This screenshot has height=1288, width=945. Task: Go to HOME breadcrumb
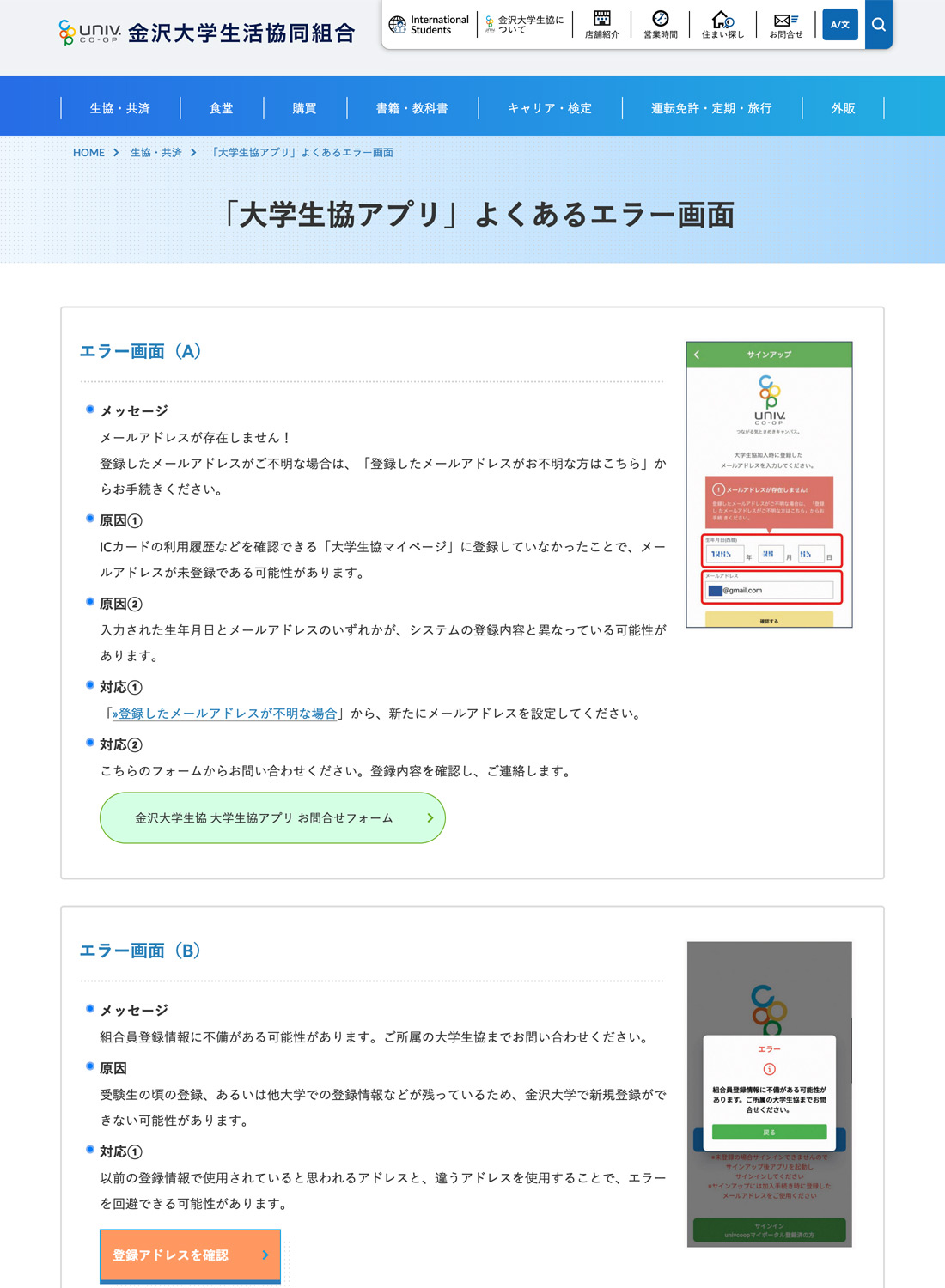[x=88, y=153]
